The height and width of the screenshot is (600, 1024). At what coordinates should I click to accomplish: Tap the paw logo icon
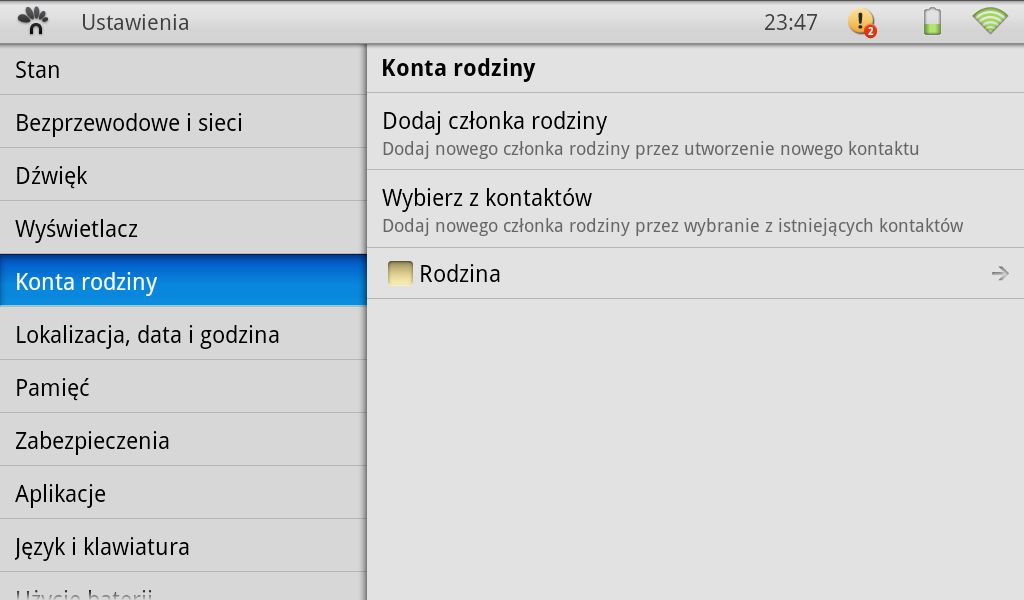click(33, 21)
